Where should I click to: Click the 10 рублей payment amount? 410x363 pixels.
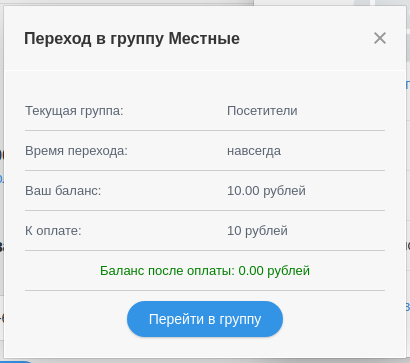257,231
